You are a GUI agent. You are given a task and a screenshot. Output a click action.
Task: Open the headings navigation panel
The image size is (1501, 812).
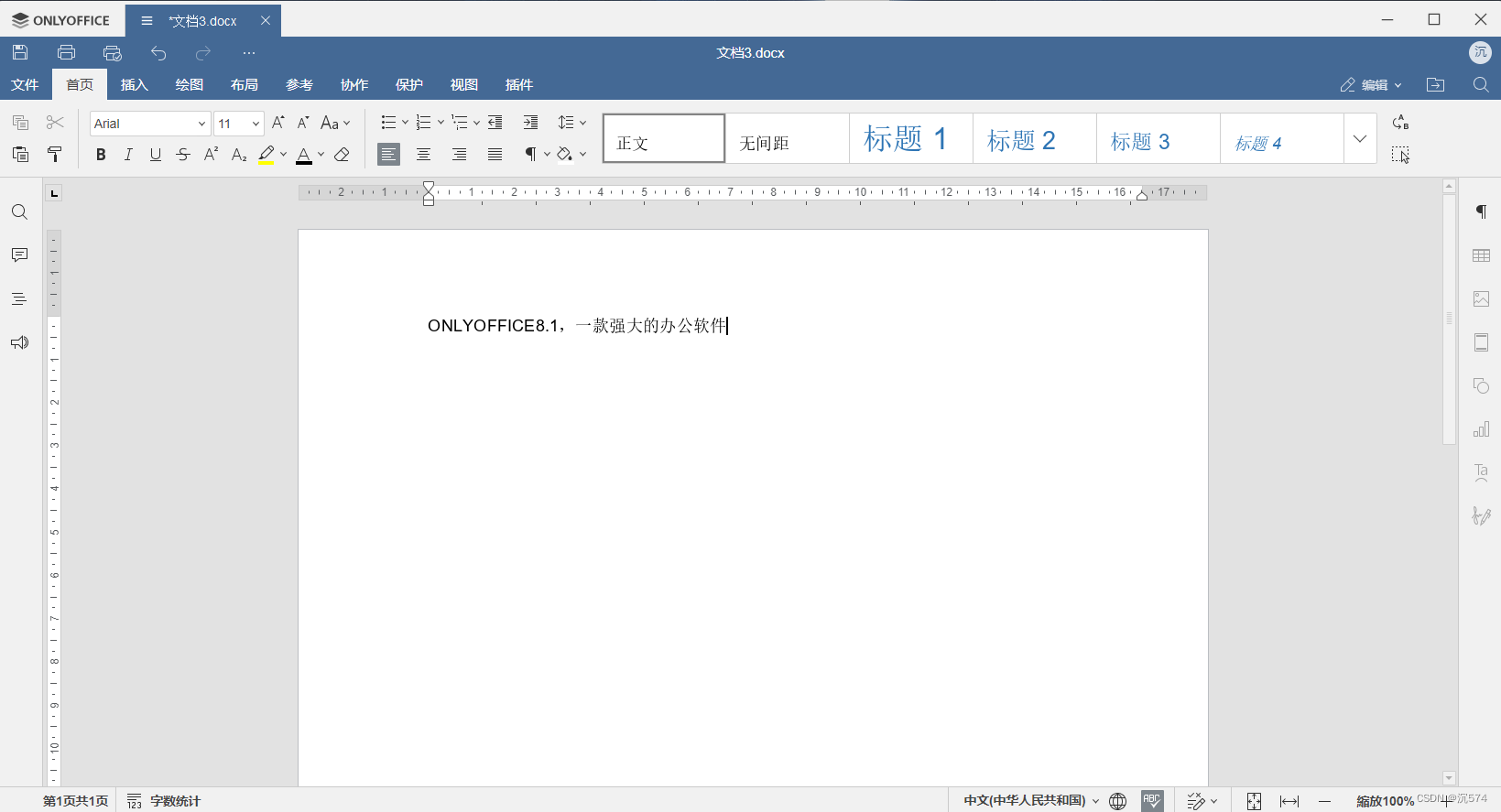click(x=19, y=299)
